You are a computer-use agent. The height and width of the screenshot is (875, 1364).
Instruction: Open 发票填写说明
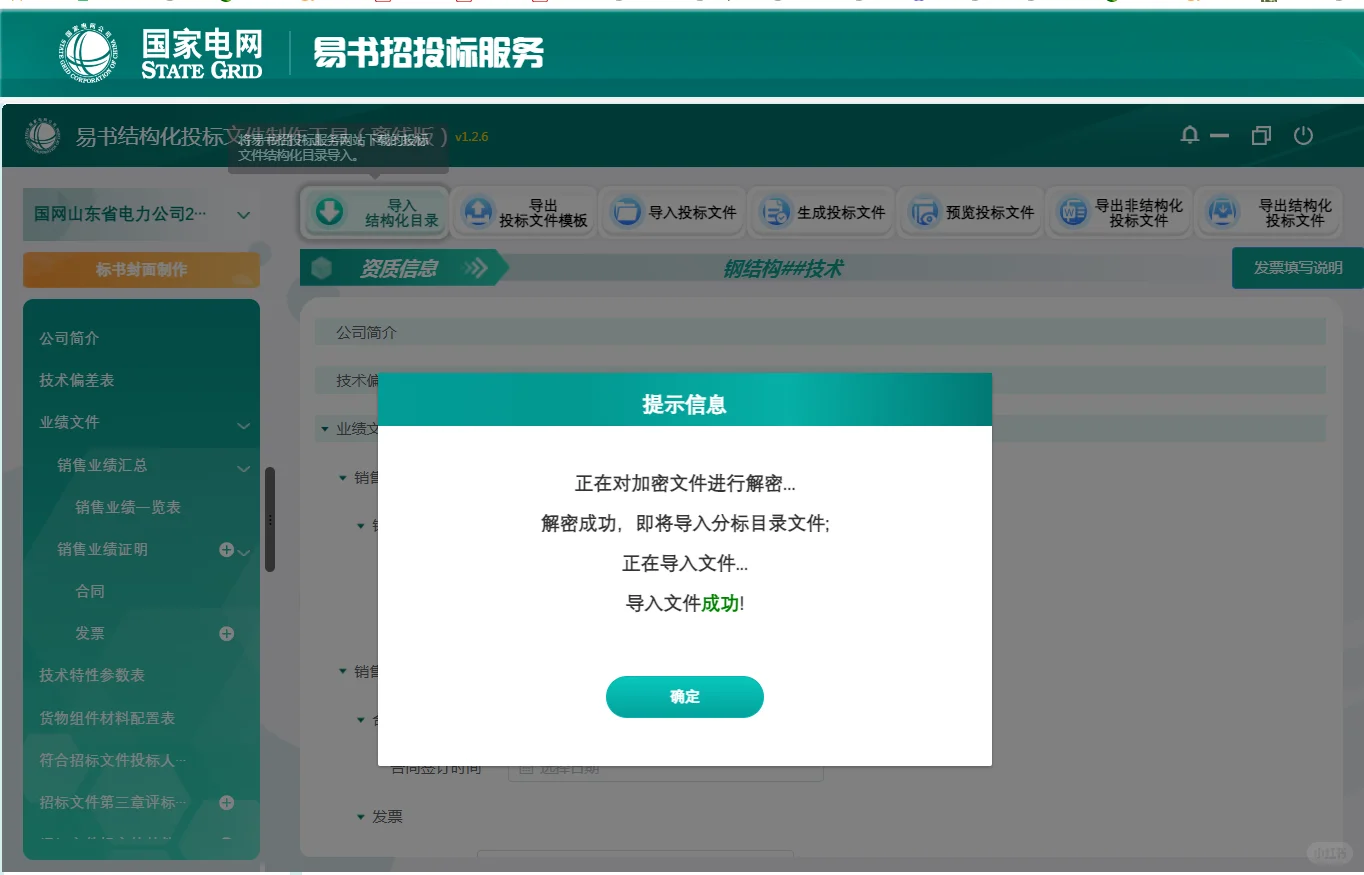tap(1296, 268)
